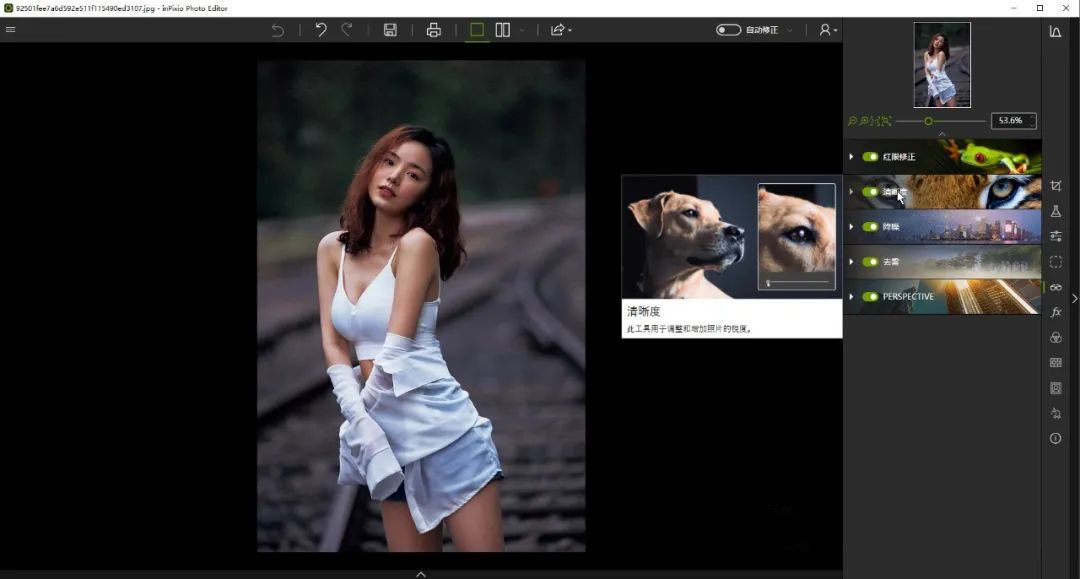Expand the 降噪 section

[851, 227]
